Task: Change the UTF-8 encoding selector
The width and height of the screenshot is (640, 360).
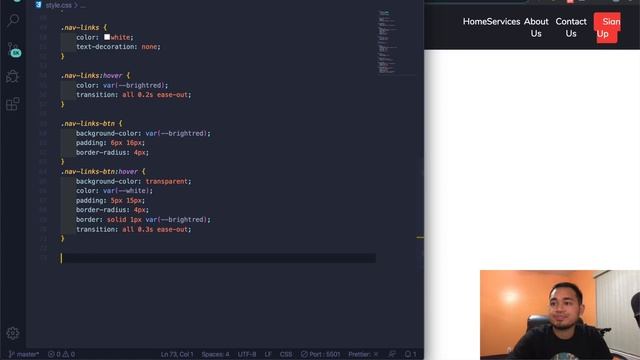Action: (247, 354)
